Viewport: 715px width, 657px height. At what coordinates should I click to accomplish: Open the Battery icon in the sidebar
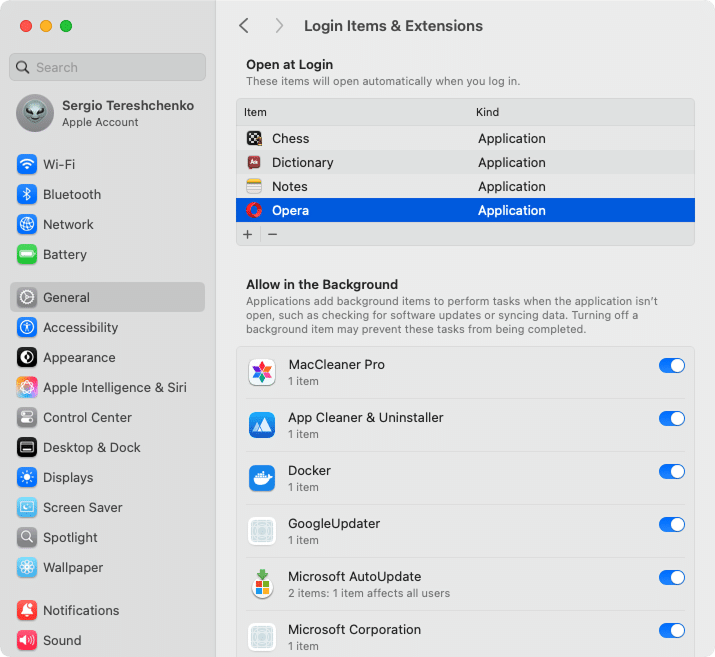tap(27, 254)
